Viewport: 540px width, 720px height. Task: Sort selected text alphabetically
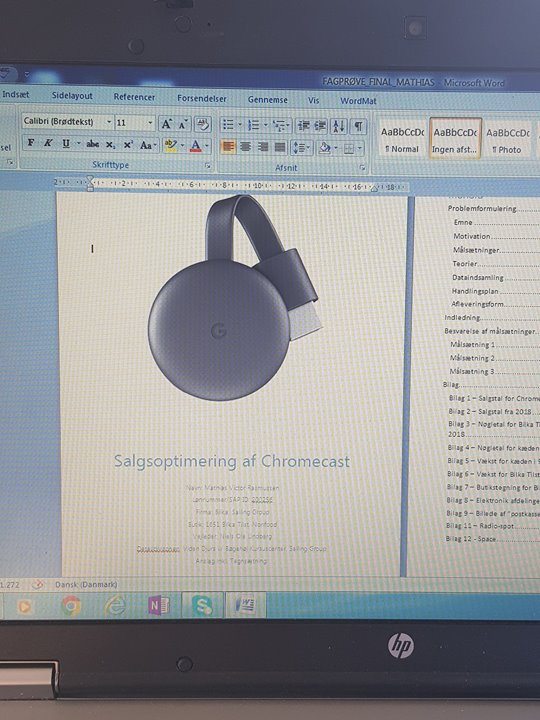point(338,126)
